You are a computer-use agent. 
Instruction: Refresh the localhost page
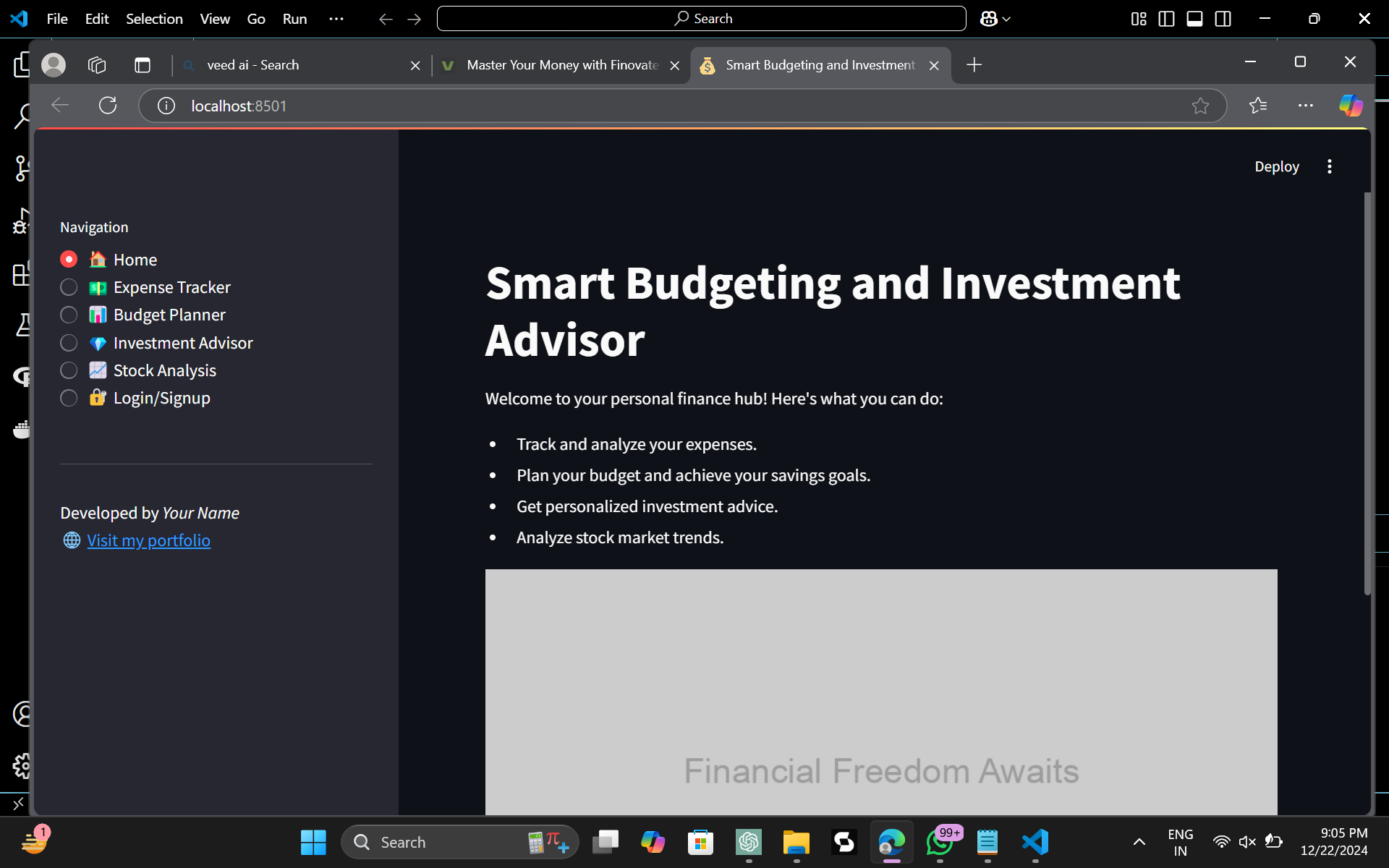pyautogui.click(x=108, y=106)
